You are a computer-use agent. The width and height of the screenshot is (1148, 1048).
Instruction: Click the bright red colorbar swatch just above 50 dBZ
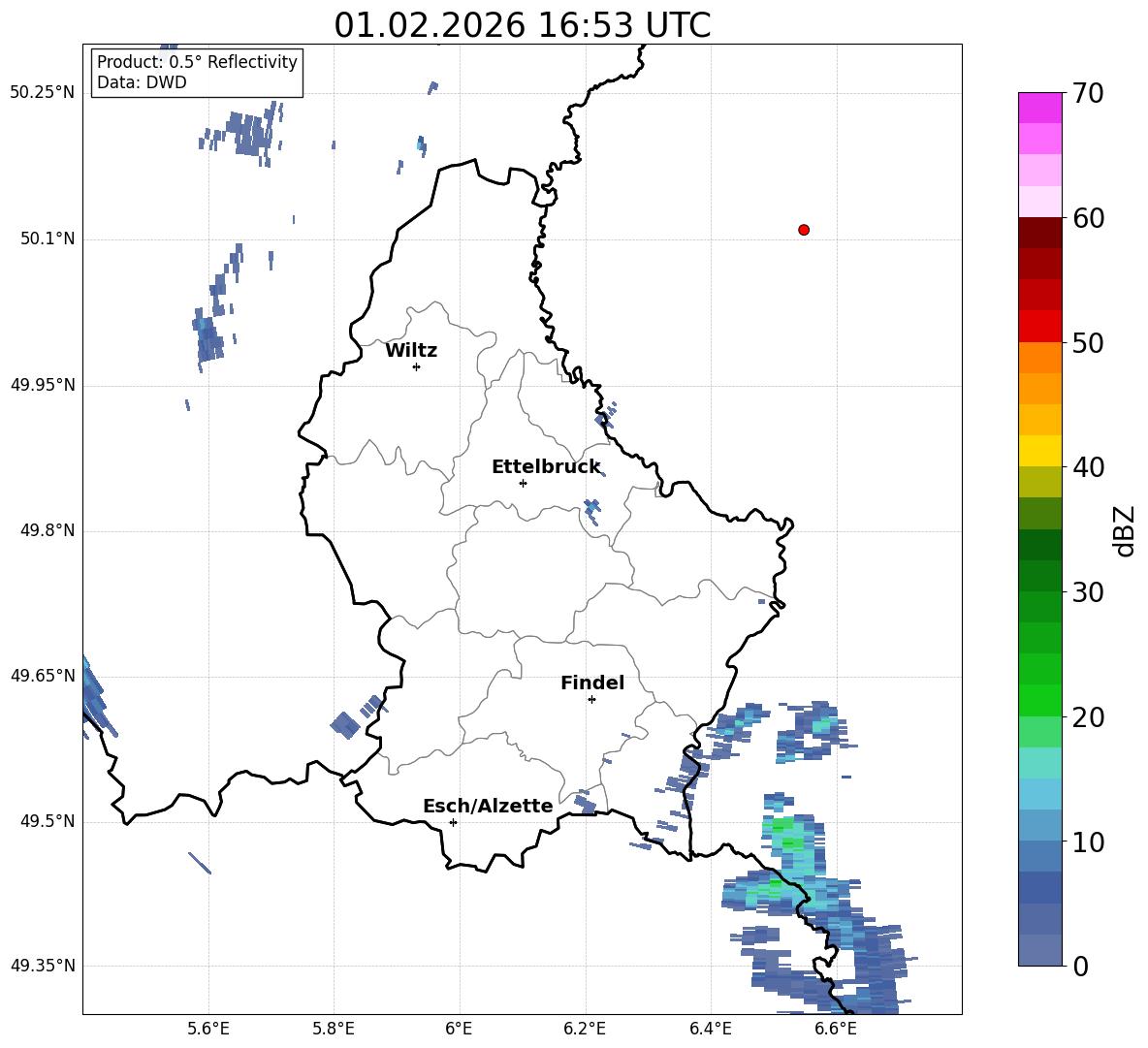click(1039, 327)
